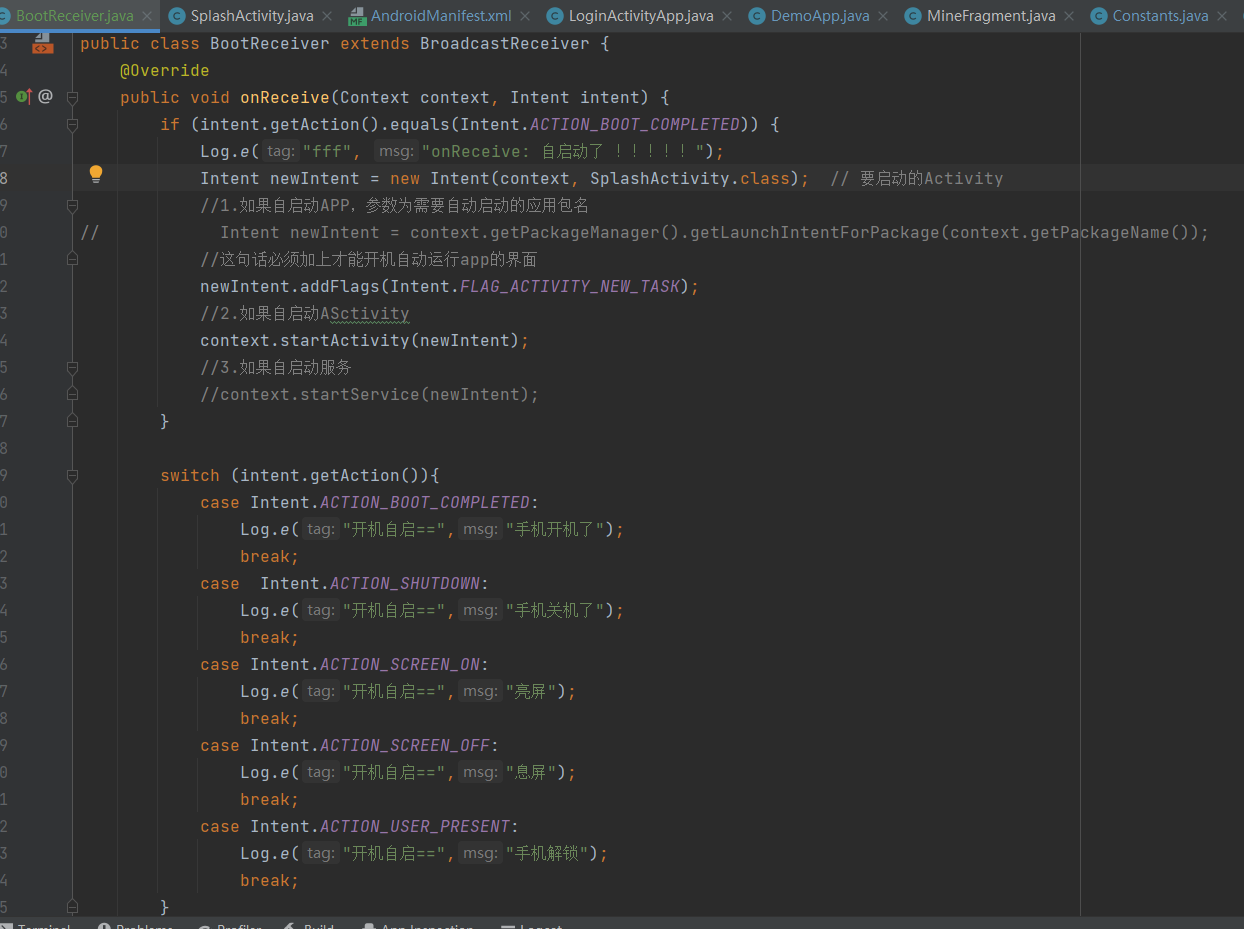Open the MineFragment.java tab
Image resolution: width=1244 pixels, height=929 pixels.
991,16
